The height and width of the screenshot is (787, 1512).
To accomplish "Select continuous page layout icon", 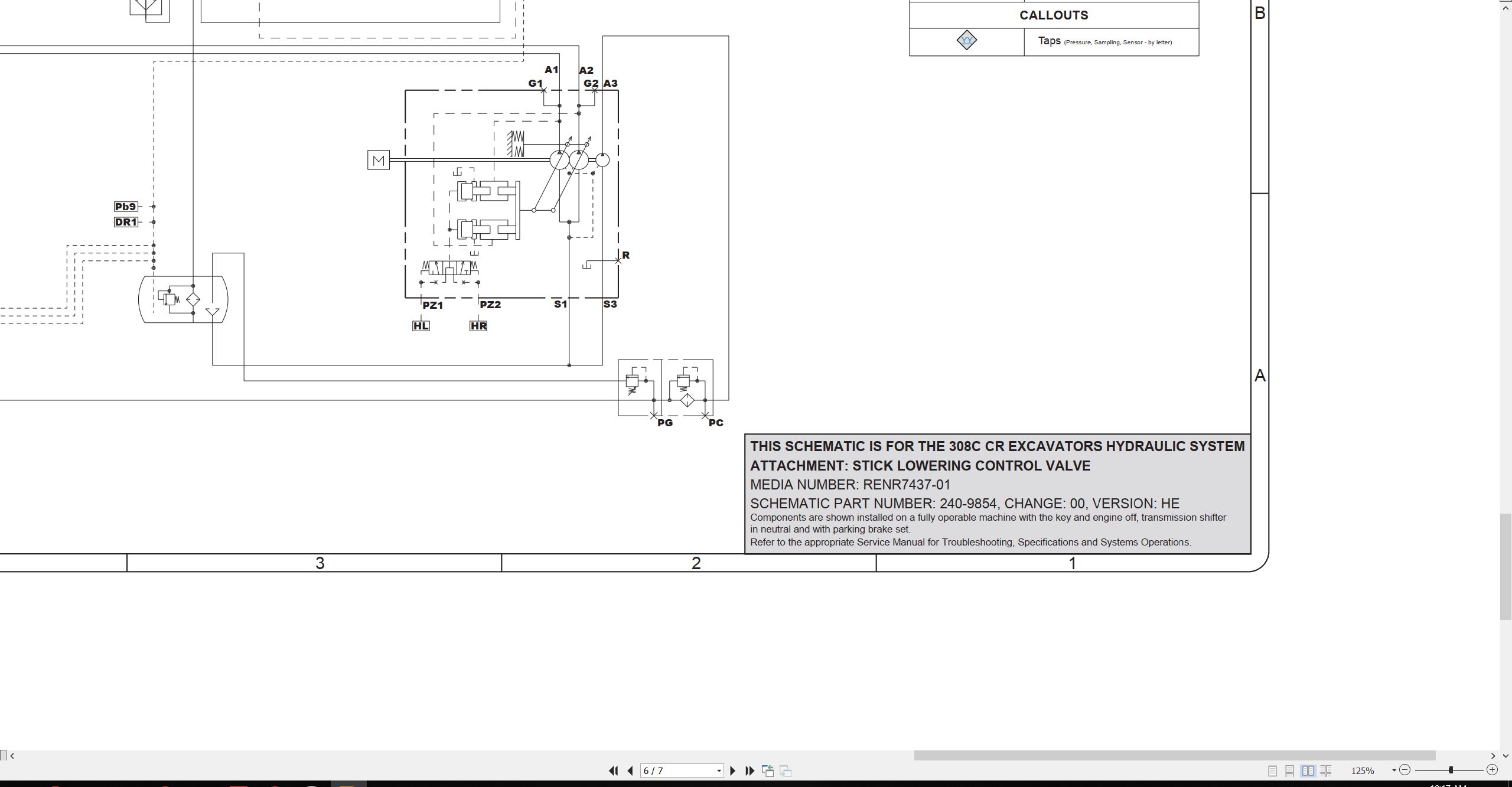I will 1290,770.
